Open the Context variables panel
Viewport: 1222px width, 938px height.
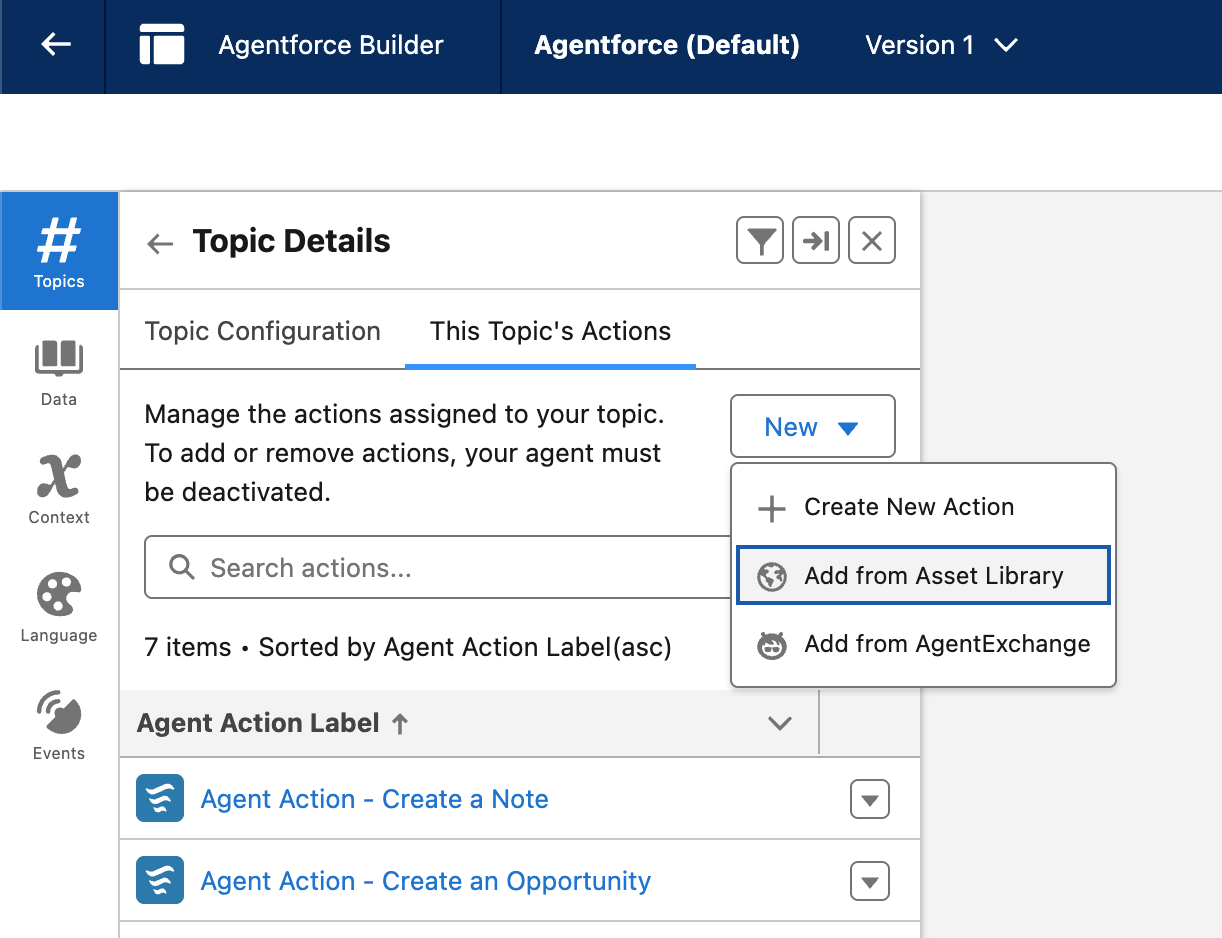59,490
